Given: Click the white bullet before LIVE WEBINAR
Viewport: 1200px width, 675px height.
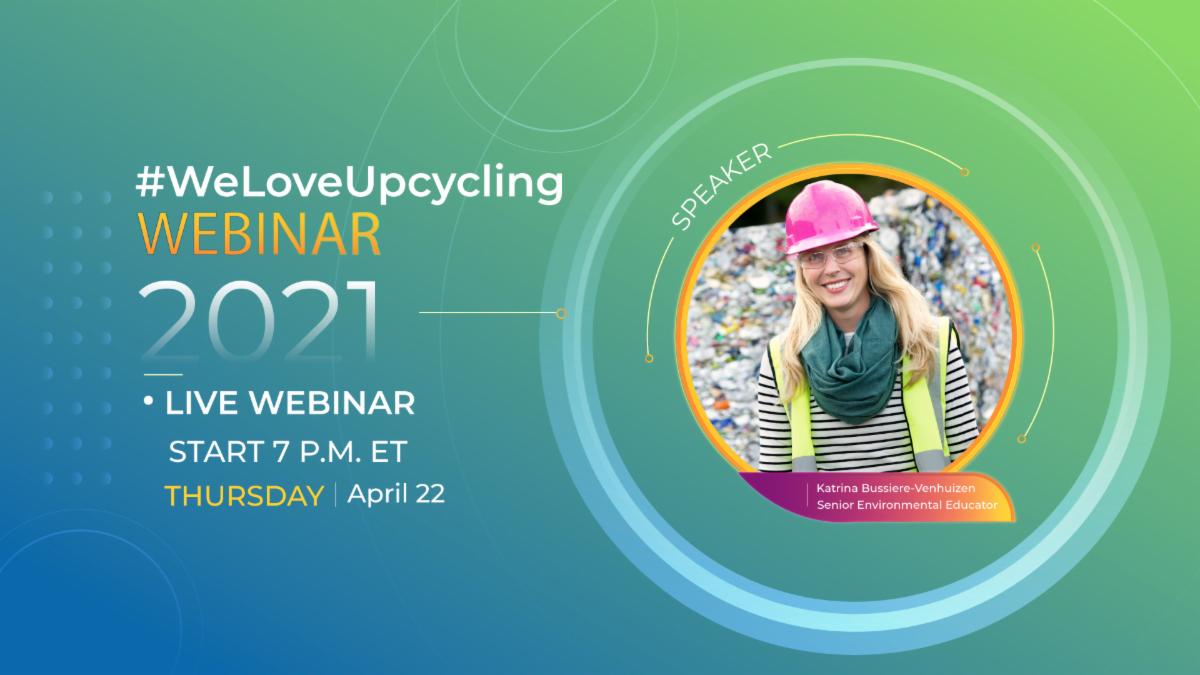Looking at the screenshot, I should coord(148,401).
